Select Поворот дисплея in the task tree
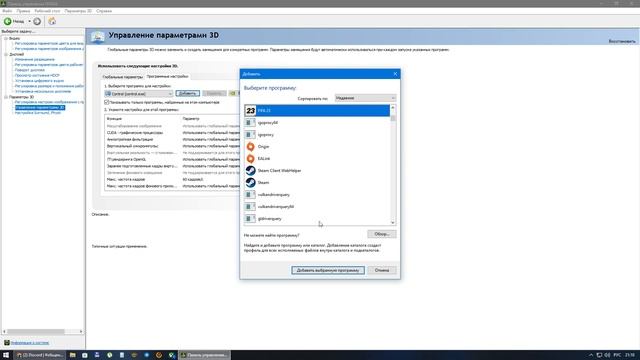640x360 pixels. pos(30,70)
